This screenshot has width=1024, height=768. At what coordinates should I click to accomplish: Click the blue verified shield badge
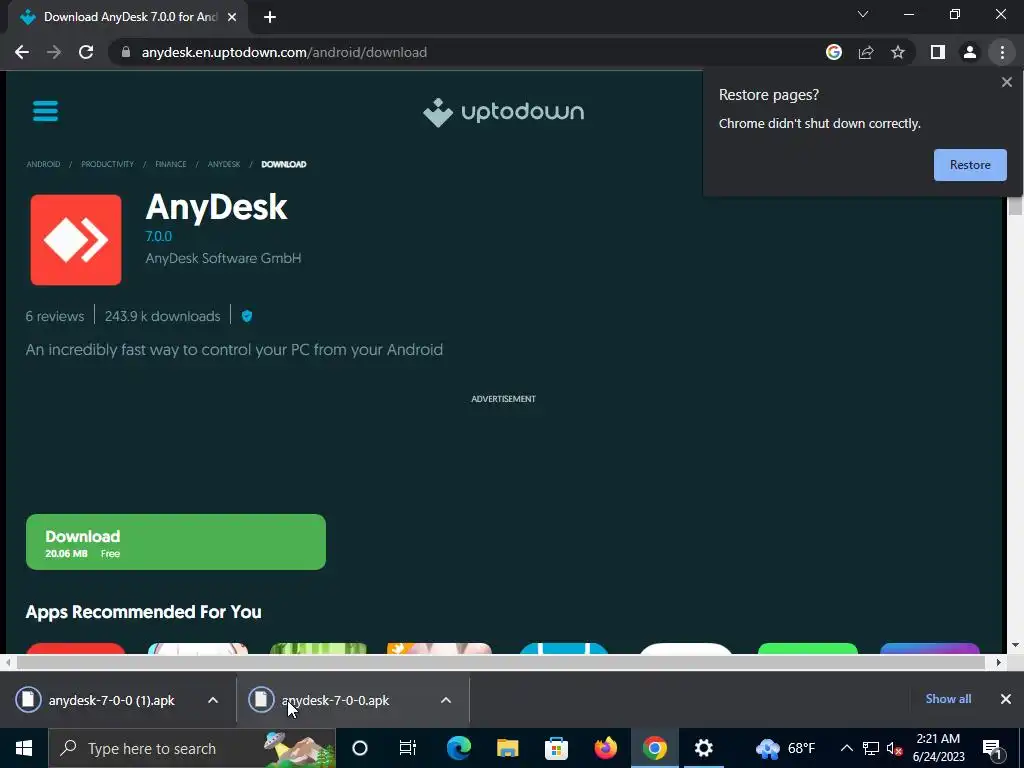(x=247, y=316)
